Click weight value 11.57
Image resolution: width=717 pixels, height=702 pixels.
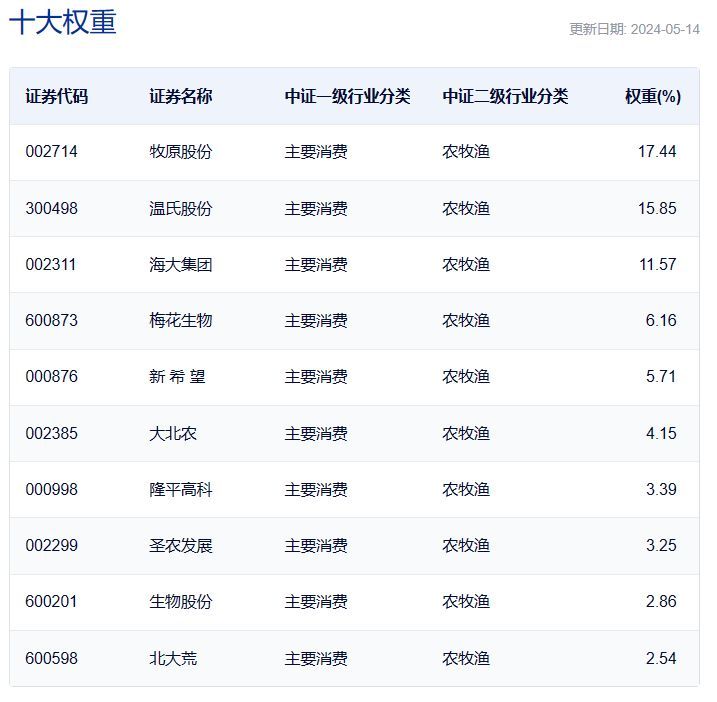click(x=658, y=264)
